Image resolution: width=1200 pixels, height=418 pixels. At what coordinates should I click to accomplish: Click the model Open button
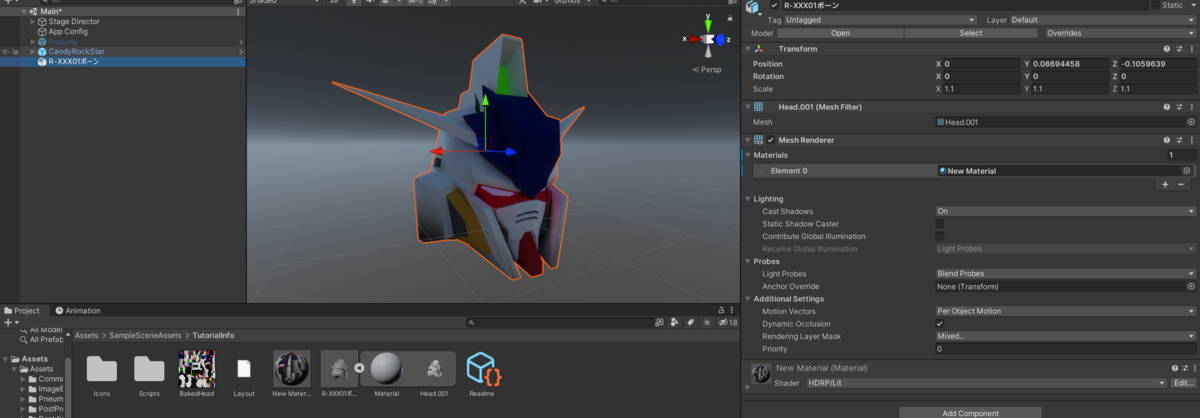(839, 33)
